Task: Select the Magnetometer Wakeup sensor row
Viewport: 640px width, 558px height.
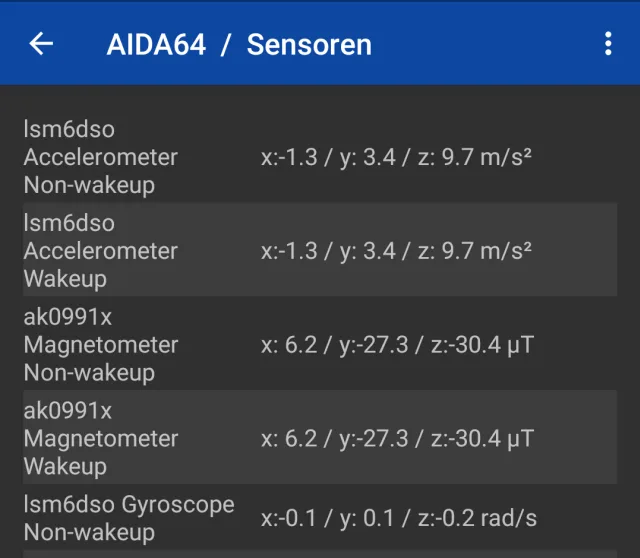Action: click(100, 439)
